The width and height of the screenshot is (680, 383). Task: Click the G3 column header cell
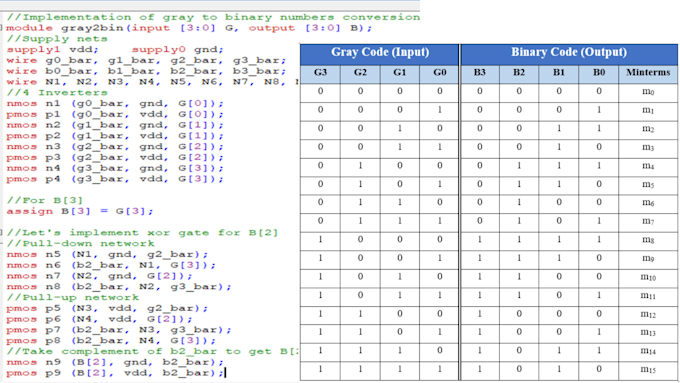click(320, 73)
